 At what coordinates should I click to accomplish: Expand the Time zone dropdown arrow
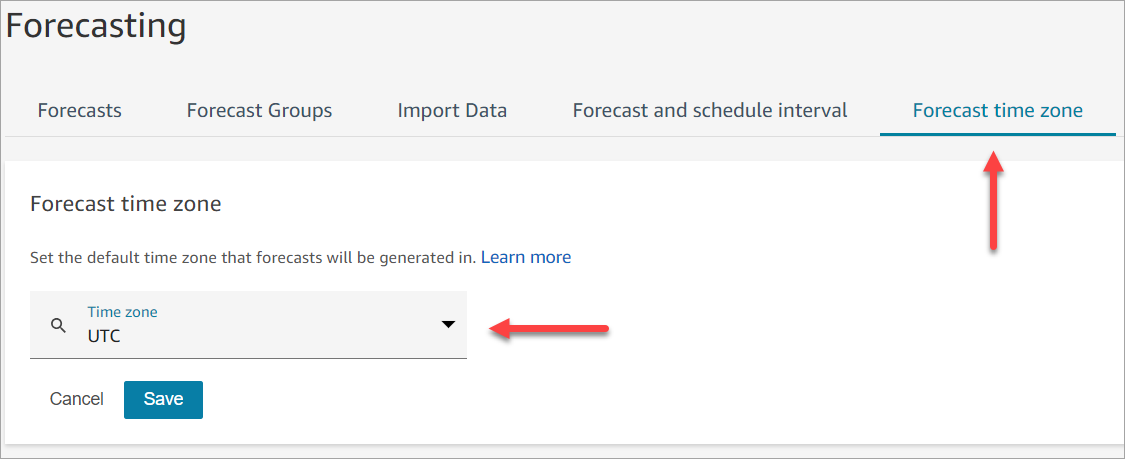pyautogui.click(x=448, y=325)
